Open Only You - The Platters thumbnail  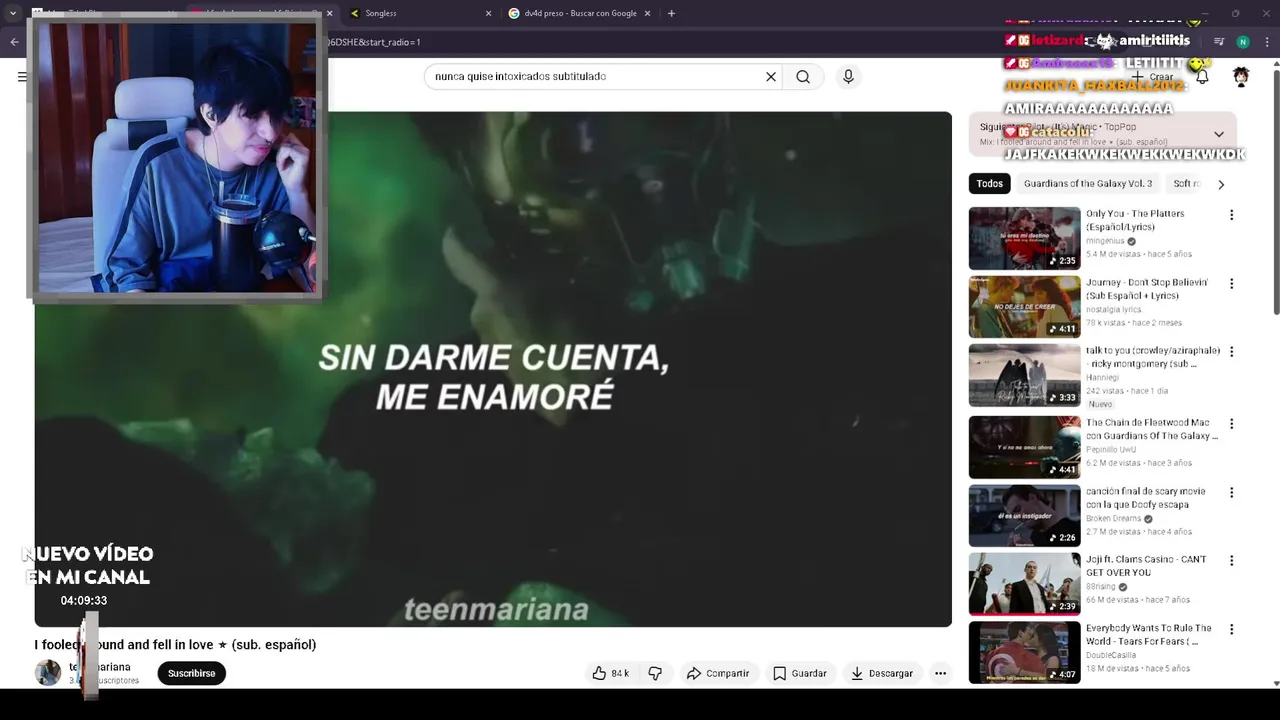pos(1024,238)
